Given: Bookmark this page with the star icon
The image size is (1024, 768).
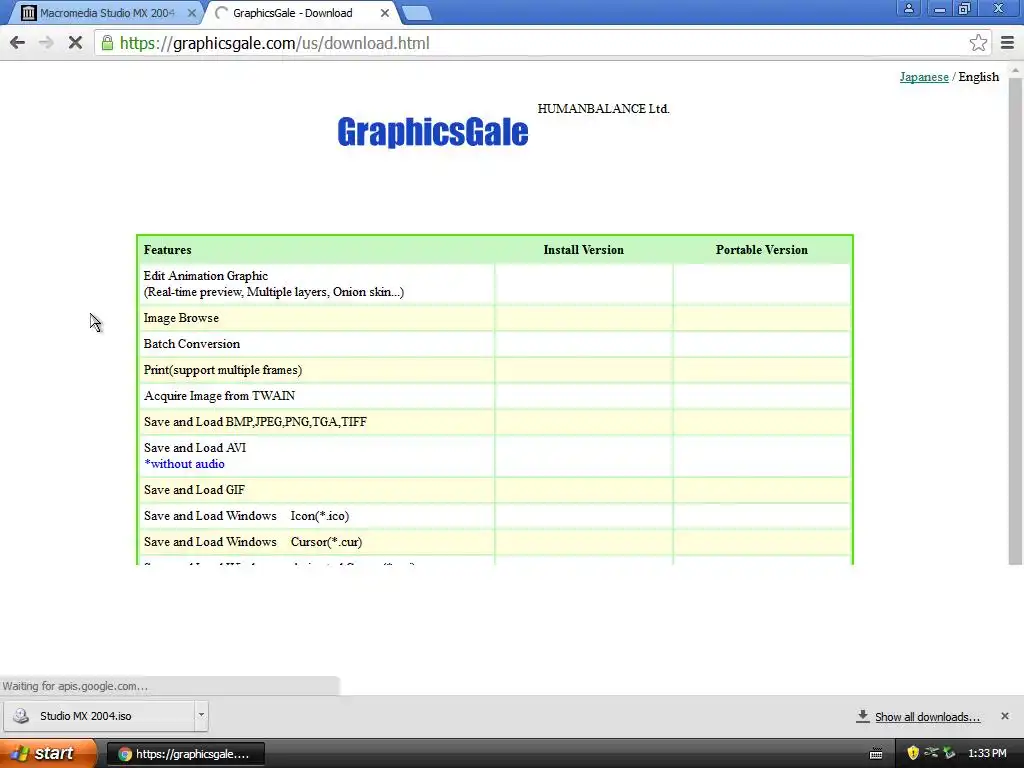Looking at the screenshot, I should [x=978, y=43].
